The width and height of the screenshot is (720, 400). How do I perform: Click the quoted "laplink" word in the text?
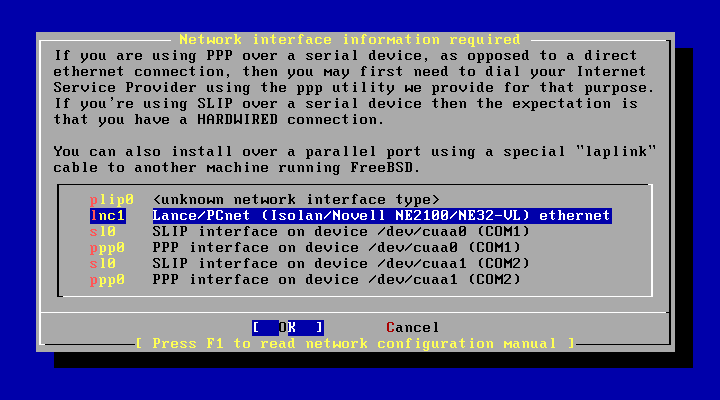[x=616, y=152]
